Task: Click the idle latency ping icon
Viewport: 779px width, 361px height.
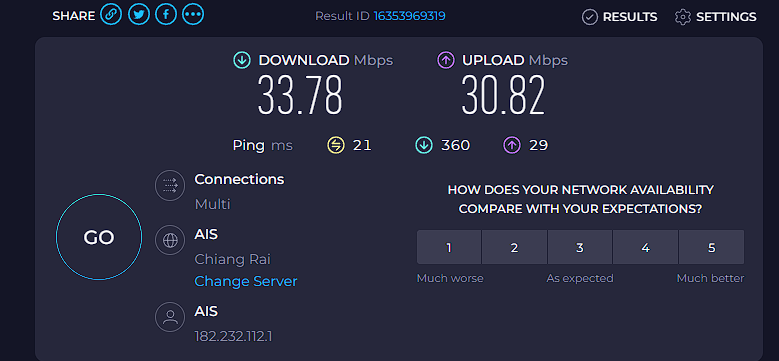Action: pyautogui.click(x=336, y=145)
